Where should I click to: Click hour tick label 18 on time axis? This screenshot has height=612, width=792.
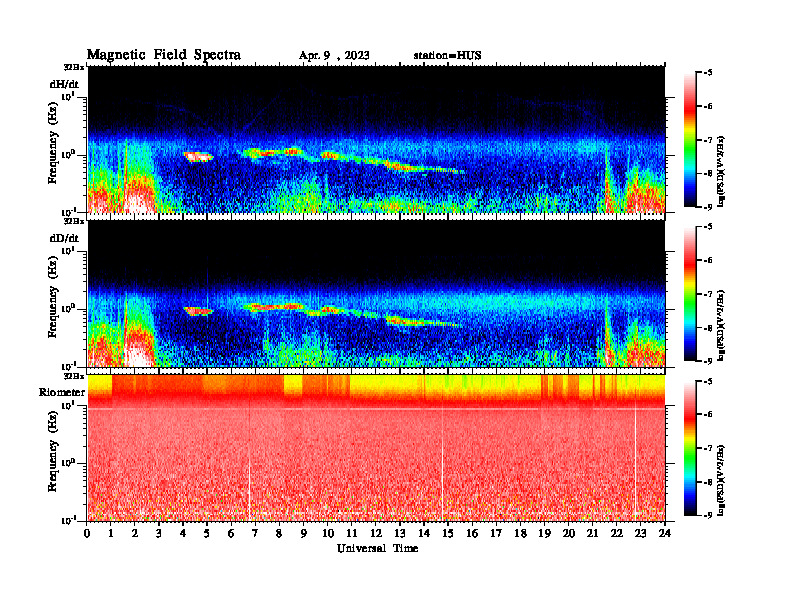pyautogui.click(x=520, y=533)
